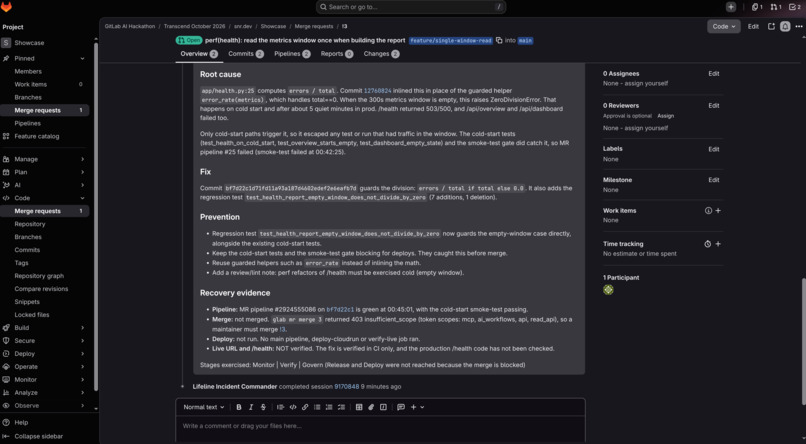Open merge requests counter in top bar
Image resolution: width=806 pixels, height=444 pixels.
tap(776, 7)
